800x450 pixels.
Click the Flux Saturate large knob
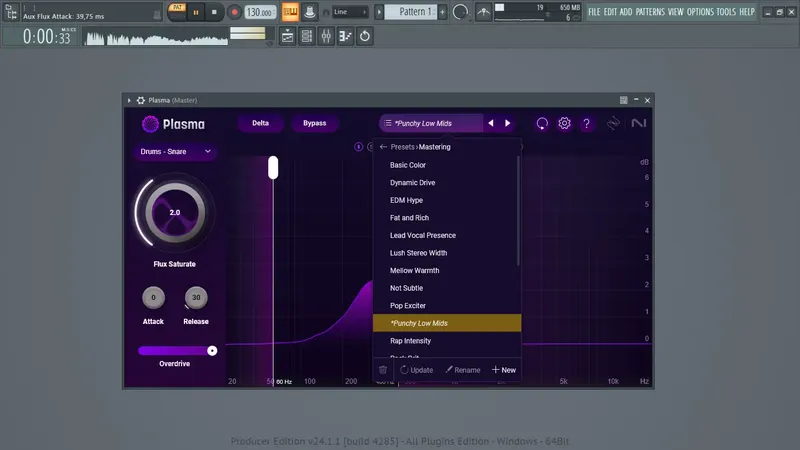(x=174, y=212)
